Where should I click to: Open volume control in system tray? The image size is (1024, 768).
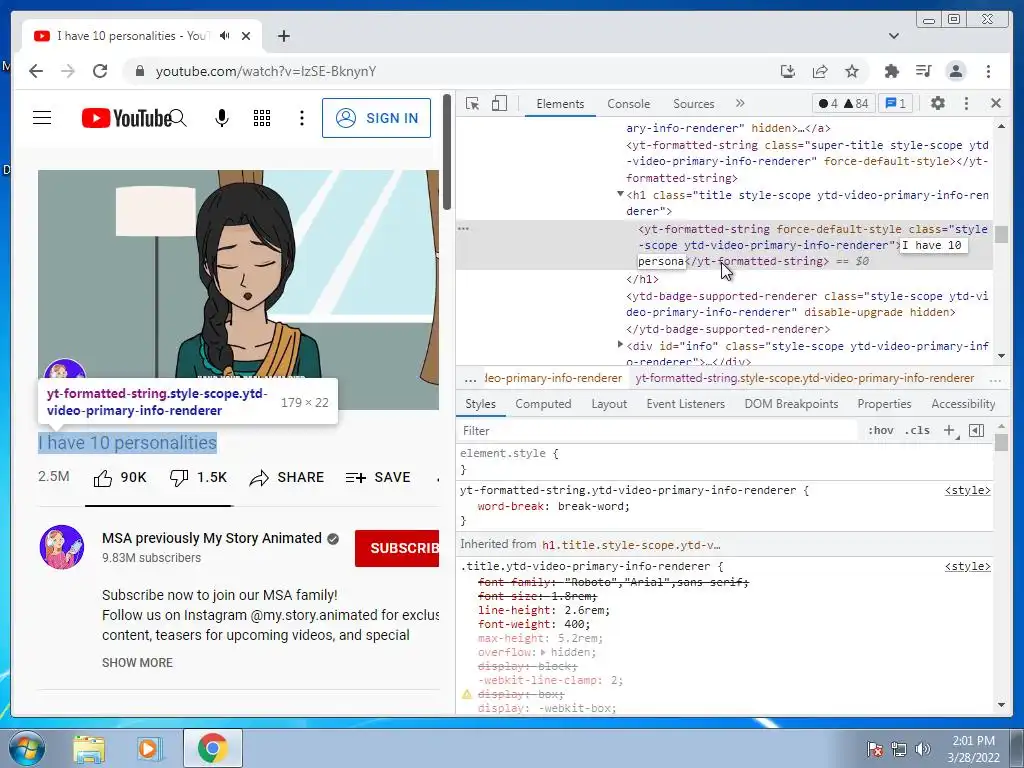coord(923,748)
